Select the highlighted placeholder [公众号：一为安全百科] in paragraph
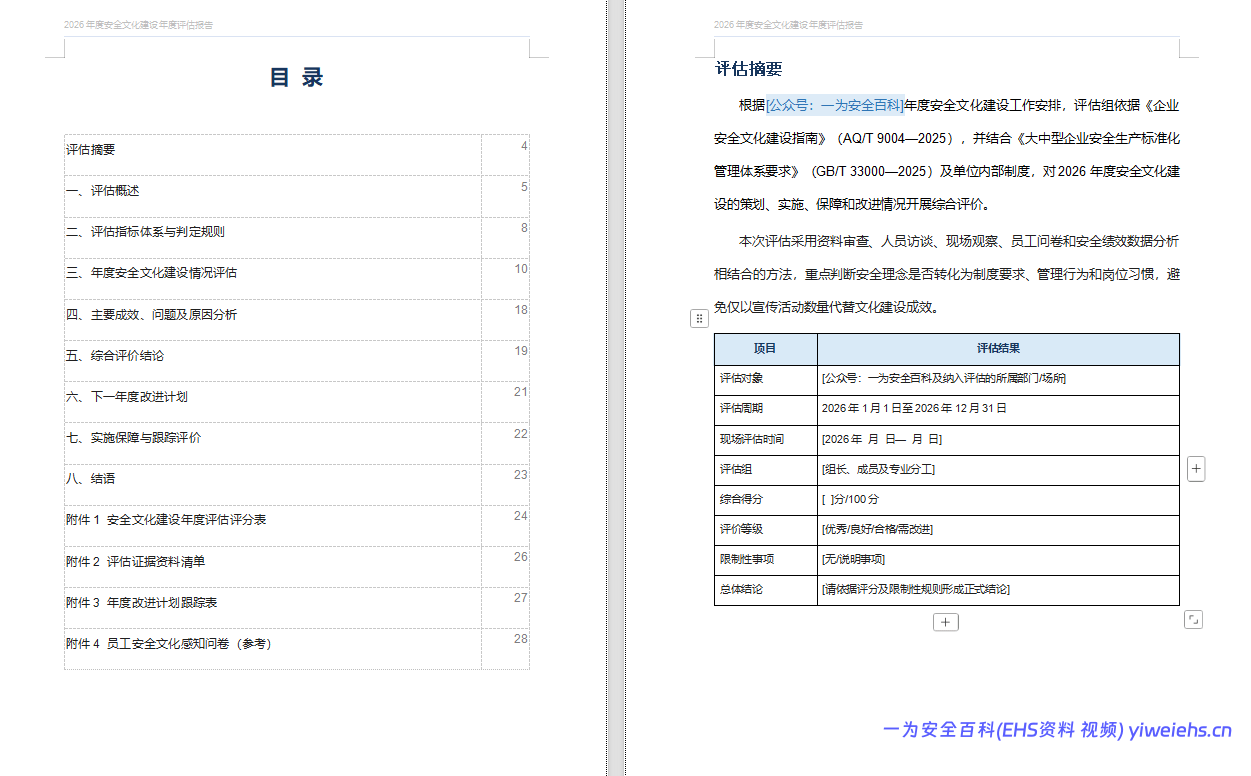1251x776 pixels. click(835, 105)
